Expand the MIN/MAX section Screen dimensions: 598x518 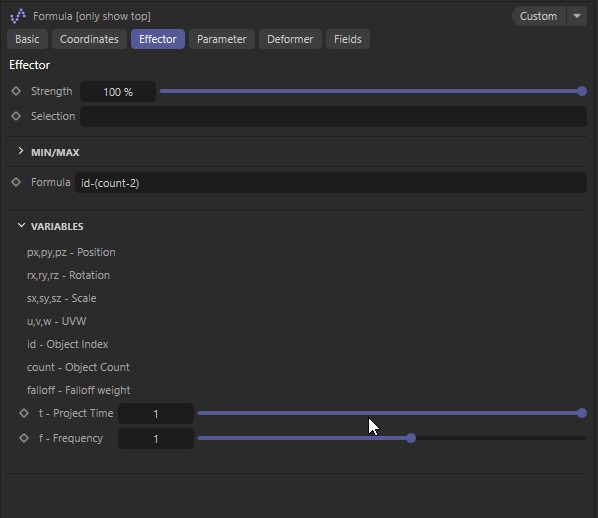(21, 151)
